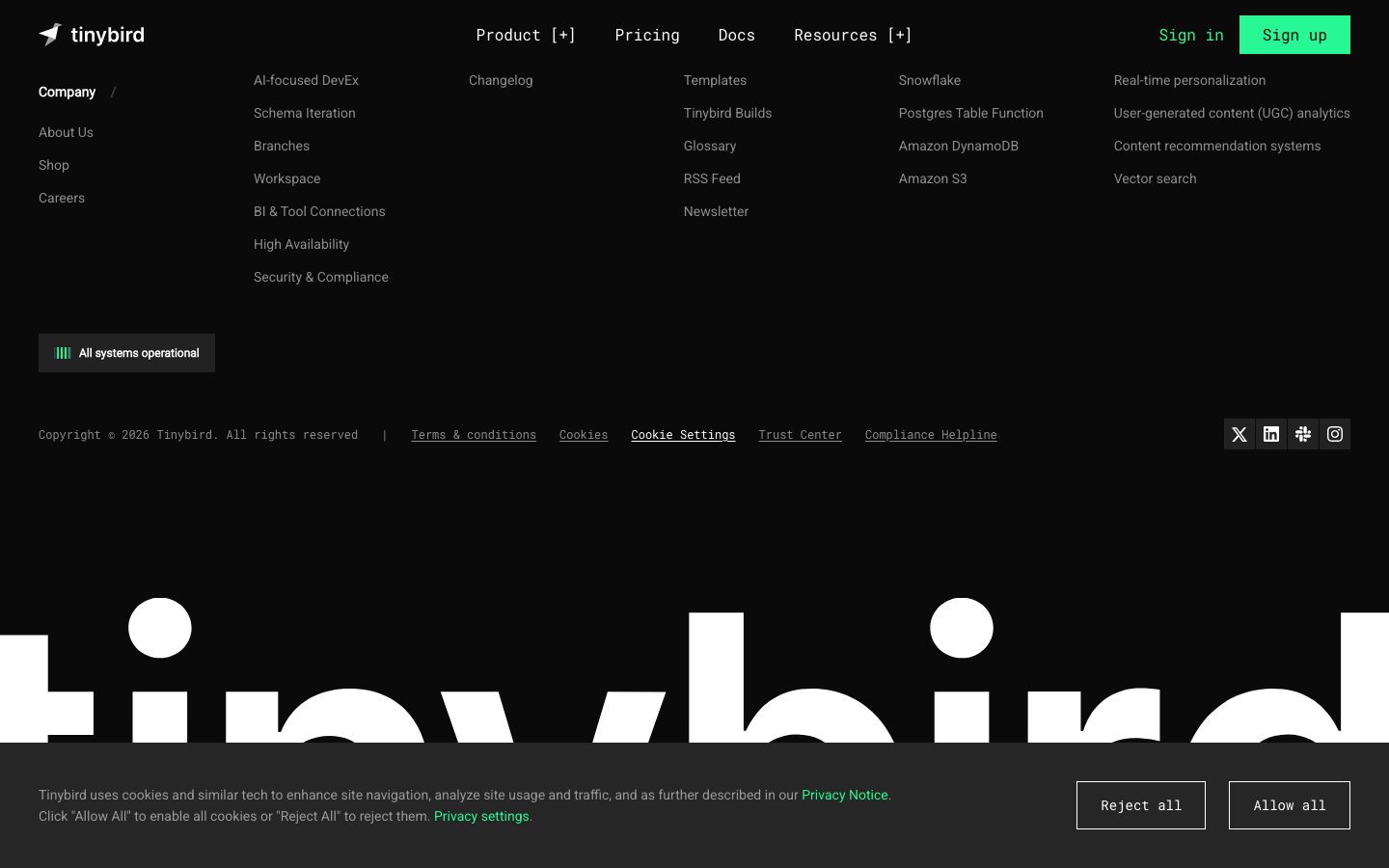Open Postgres Table Function link
1389x868 pixels.
971,113
